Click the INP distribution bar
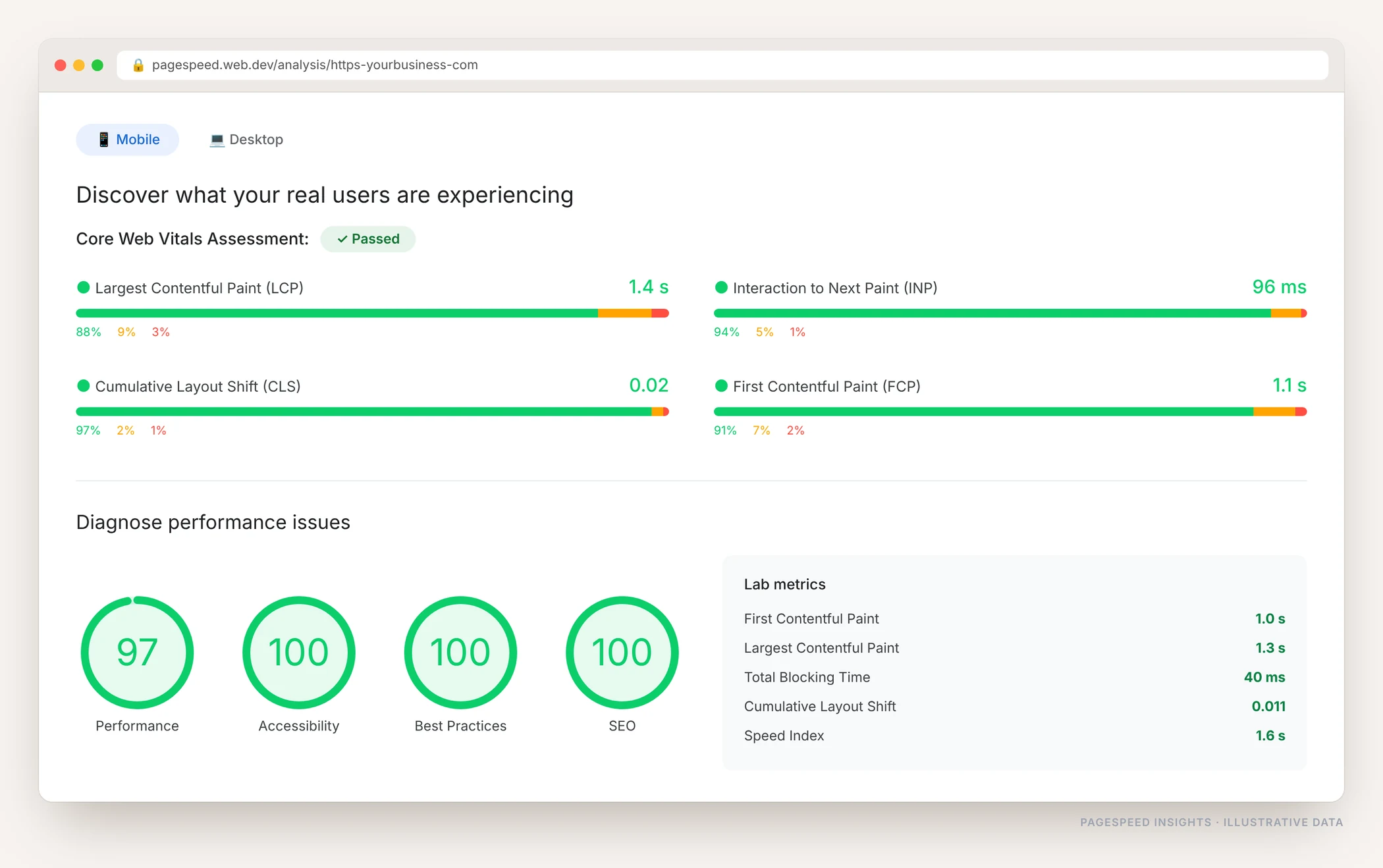The height and width of the screenshot is (868, 1383). (1010, 313)
